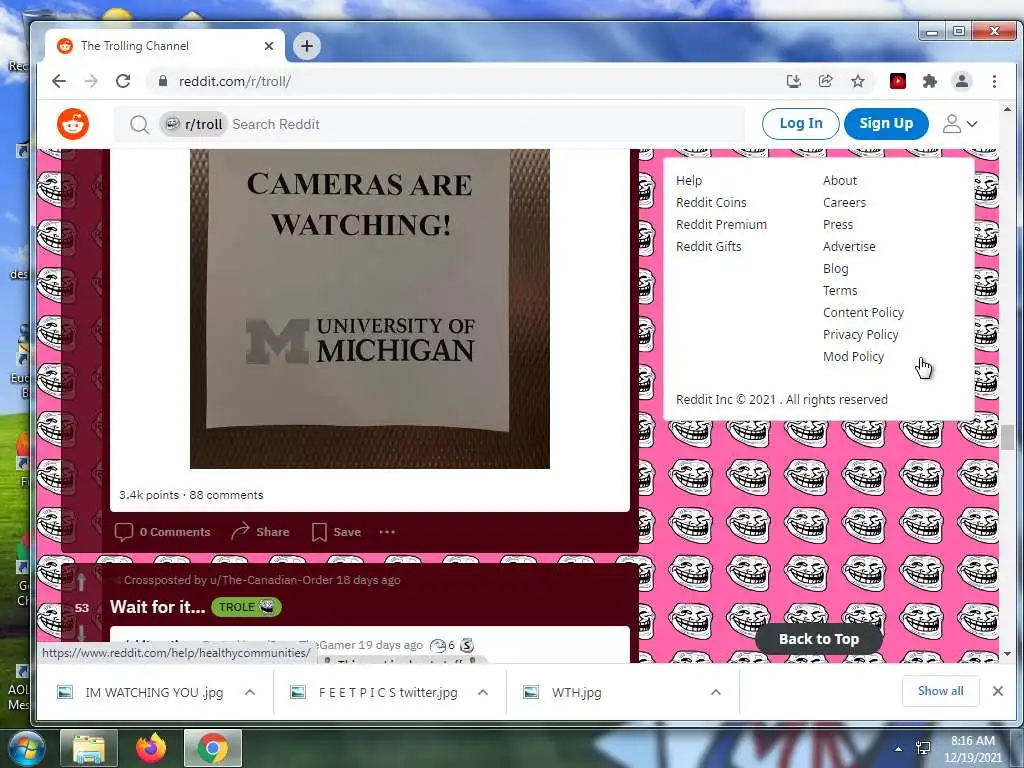Viewport: 1024px width, 768px height.
Task: Open the 0 Comments button on the post
Action: [x=163, y=532]
